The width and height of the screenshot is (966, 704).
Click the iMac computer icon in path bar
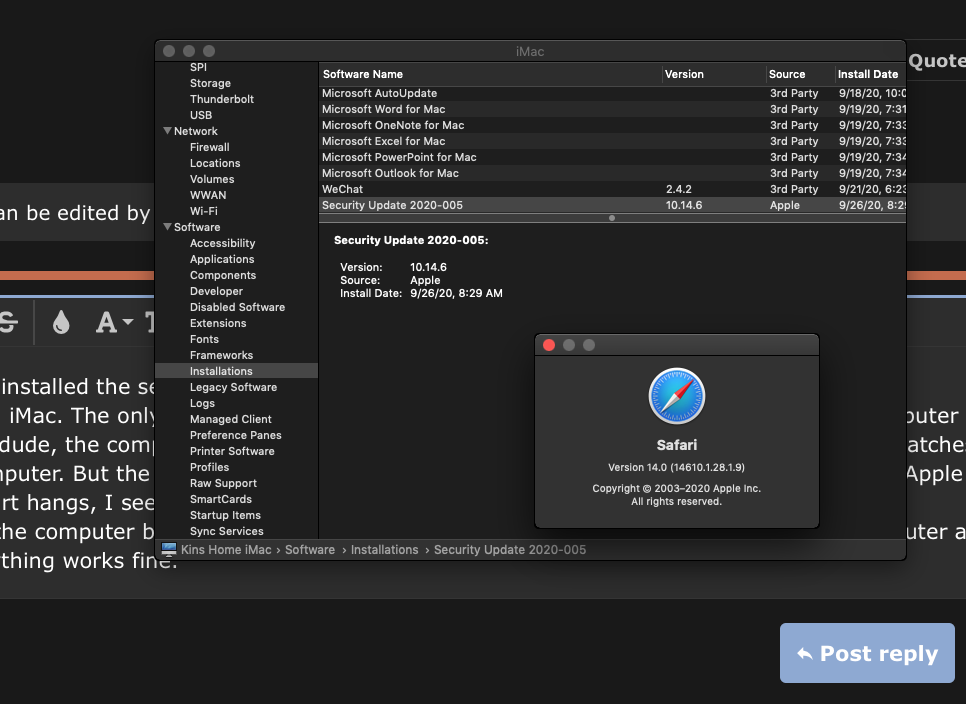(169, 549)
